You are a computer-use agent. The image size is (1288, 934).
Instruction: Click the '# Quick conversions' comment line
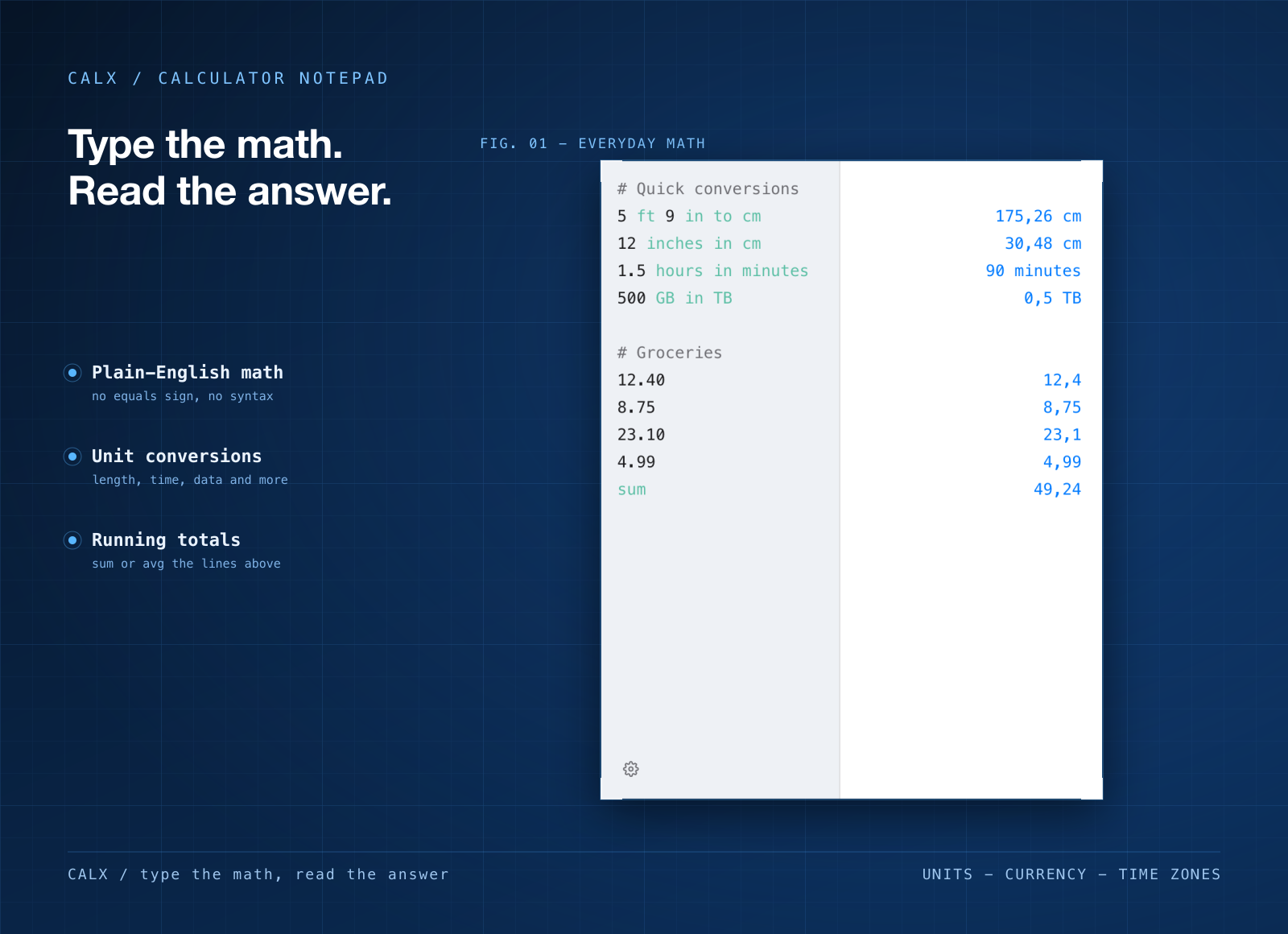click(708, 189)
